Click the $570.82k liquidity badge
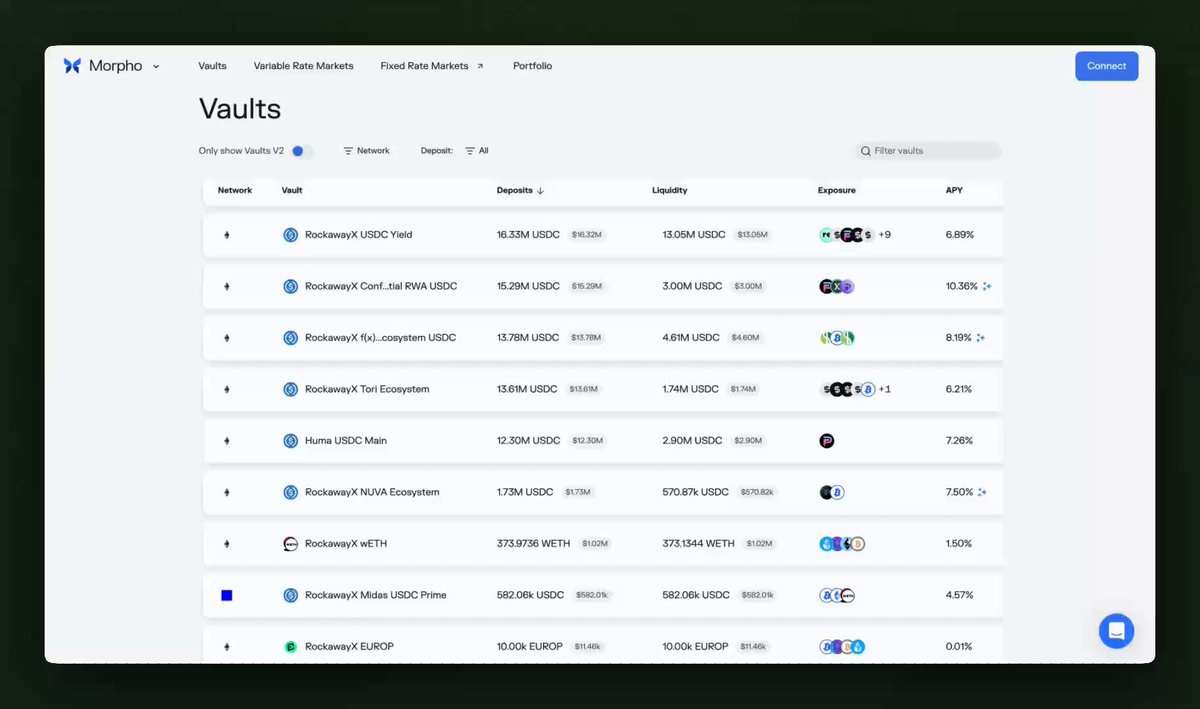The width and height of the screenshot is (1200, 709). [757, 492]
